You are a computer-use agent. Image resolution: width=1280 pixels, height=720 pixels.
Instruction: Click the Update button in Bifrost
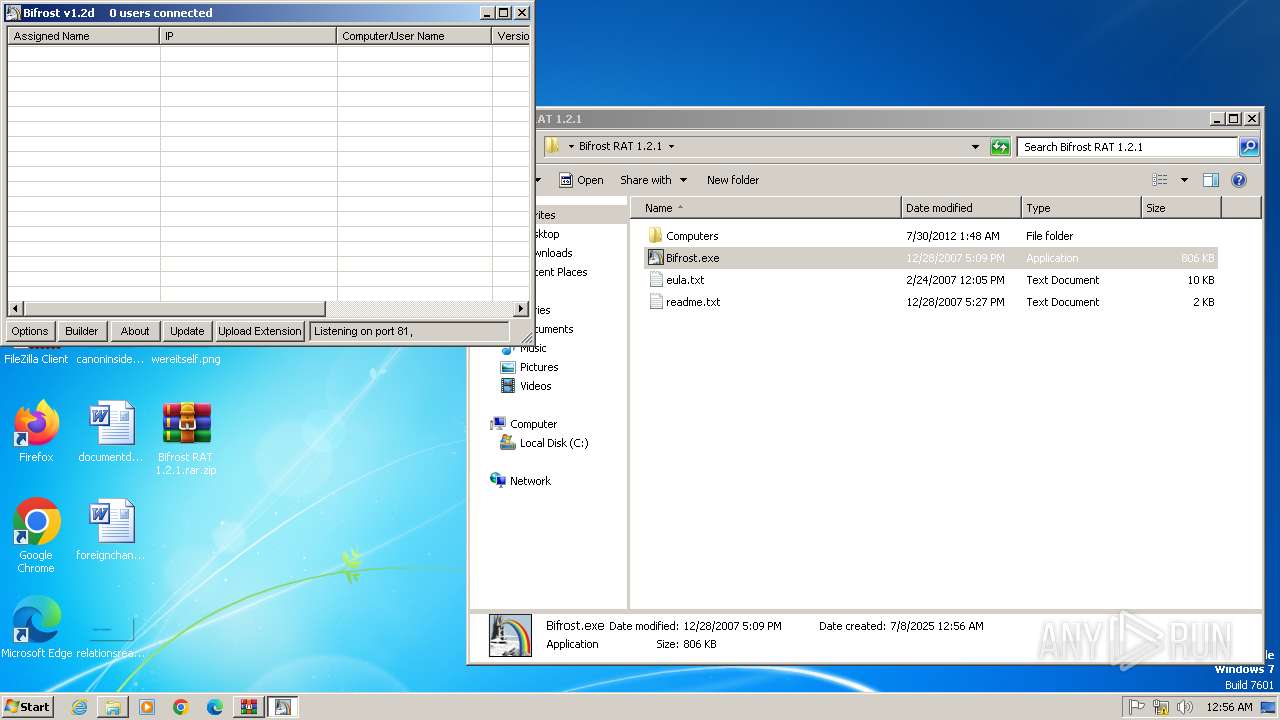(x=187, y=331)
